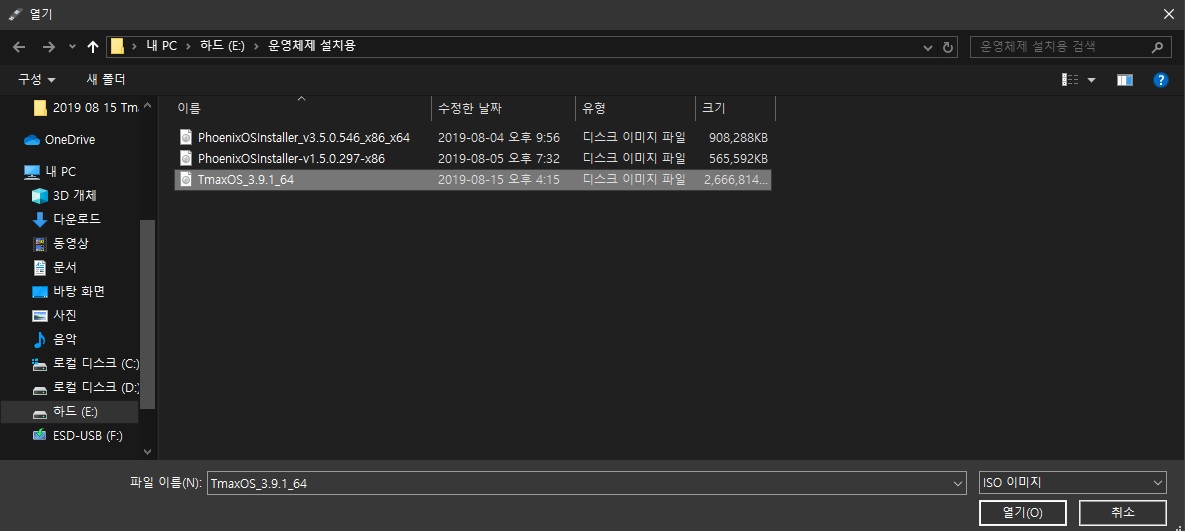Open the '구성' menu
This screenshot has width=1185, height=531.
tap(36, 79)
